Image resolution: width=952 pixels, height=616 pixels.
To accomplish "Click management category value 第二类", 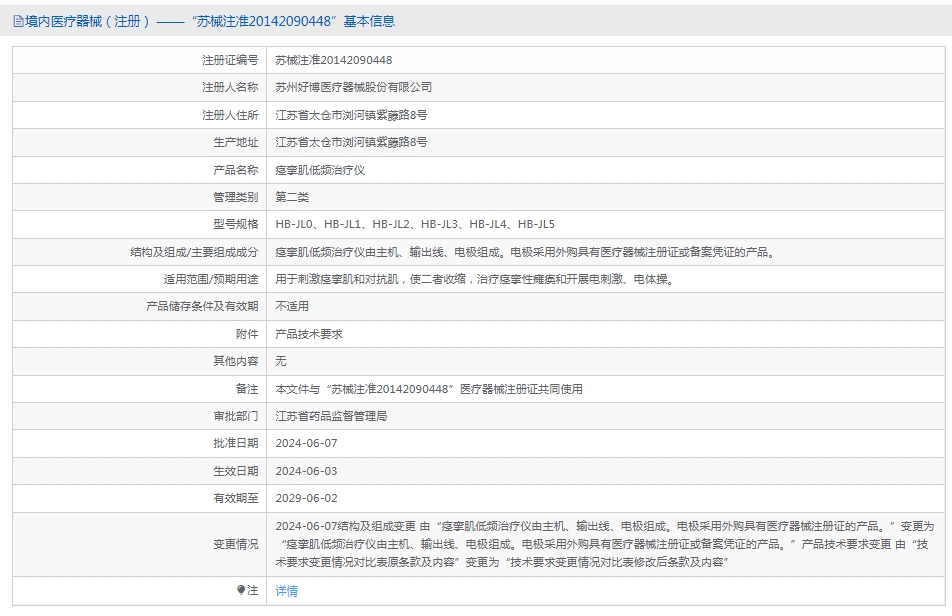I will click(x=292, y=197).
